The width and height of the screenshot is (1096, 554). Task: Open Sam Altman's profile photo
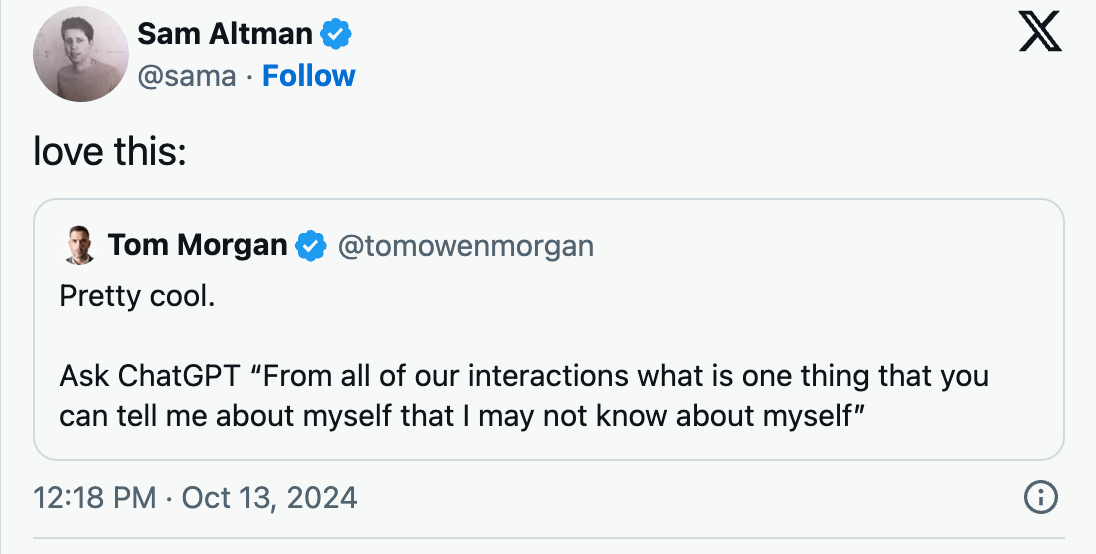tap(81, 54)
